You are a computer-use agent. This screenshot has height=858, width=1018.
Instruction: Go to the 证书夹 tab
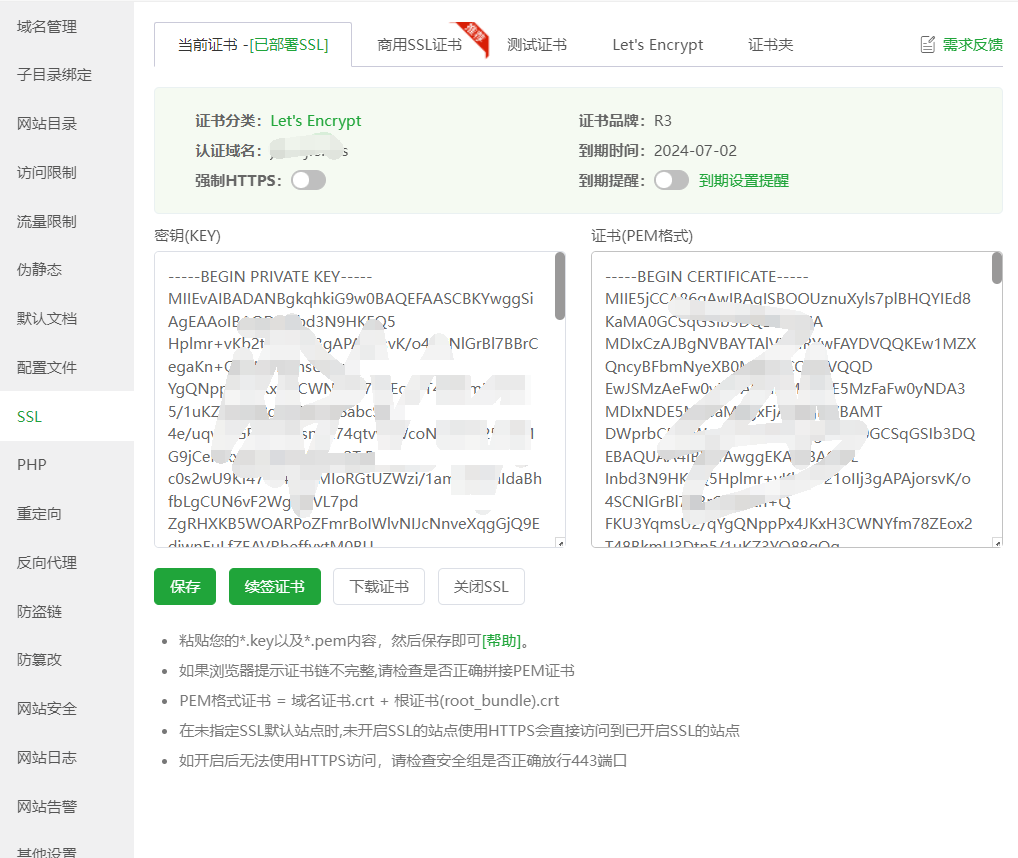(770, 45)
